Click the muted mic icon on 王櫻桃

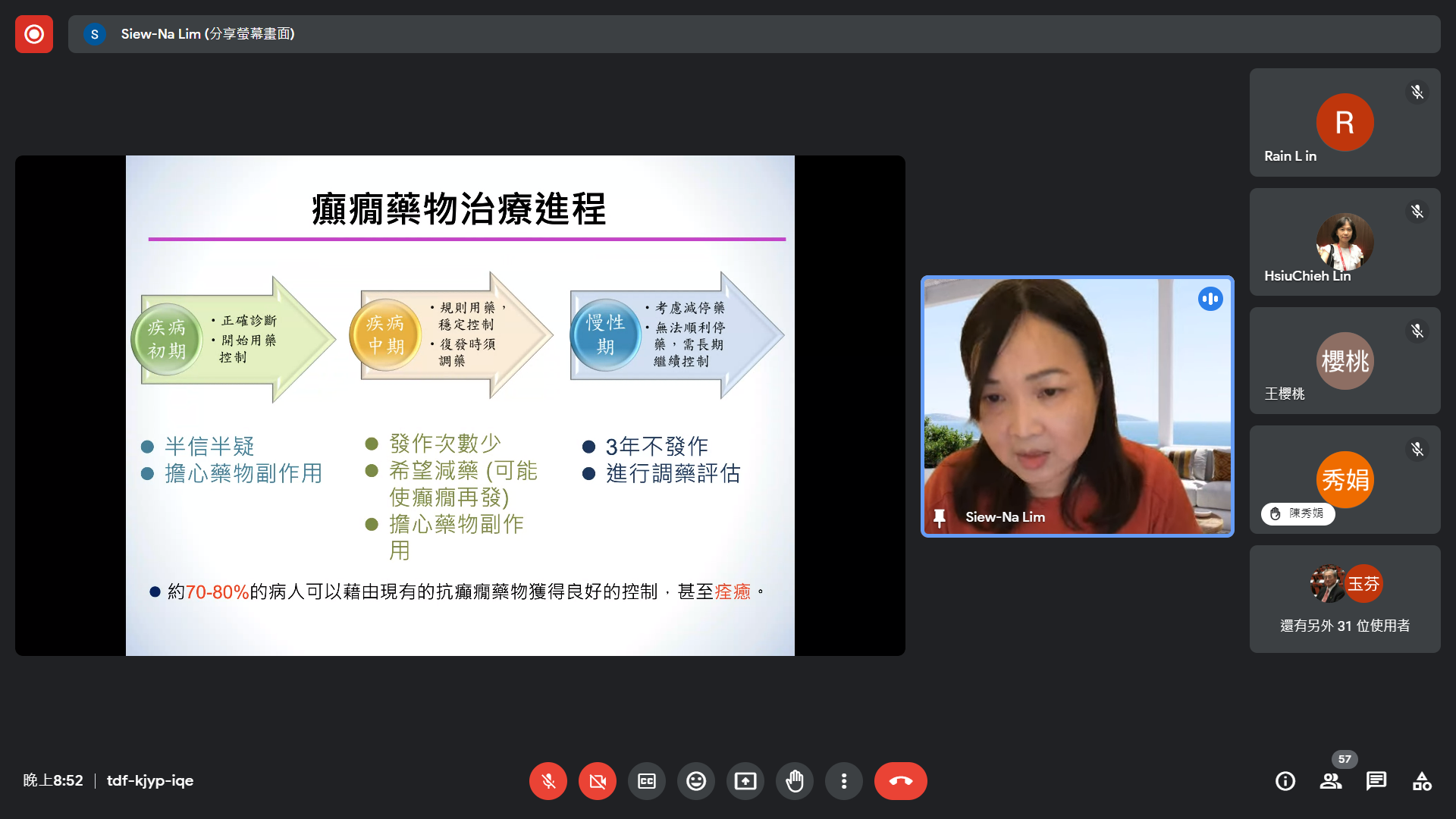click(1417, 331)
